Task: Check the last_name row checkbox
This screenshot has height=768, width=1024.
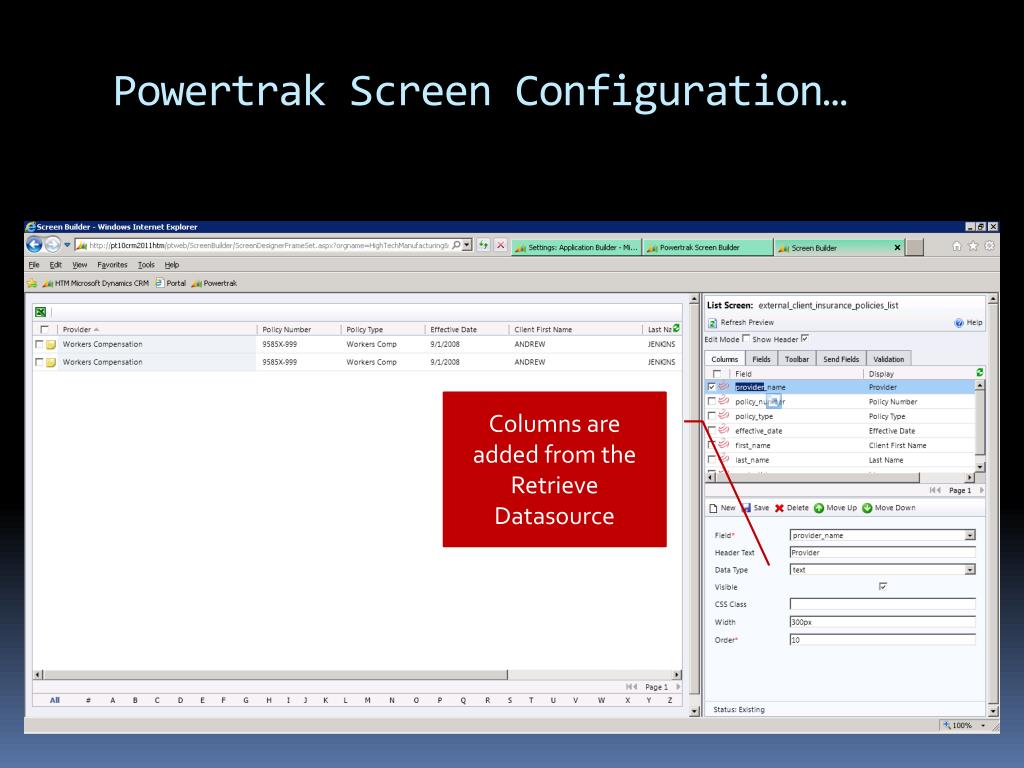Action: tap(712, 460)
